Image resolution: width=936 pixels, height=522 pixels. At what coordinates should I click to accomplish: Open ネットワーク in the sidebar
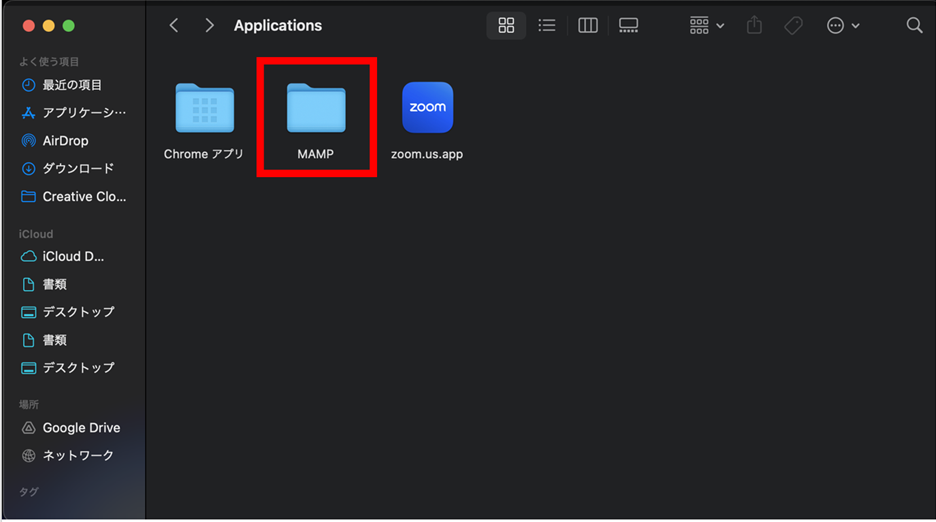(78, 456)
